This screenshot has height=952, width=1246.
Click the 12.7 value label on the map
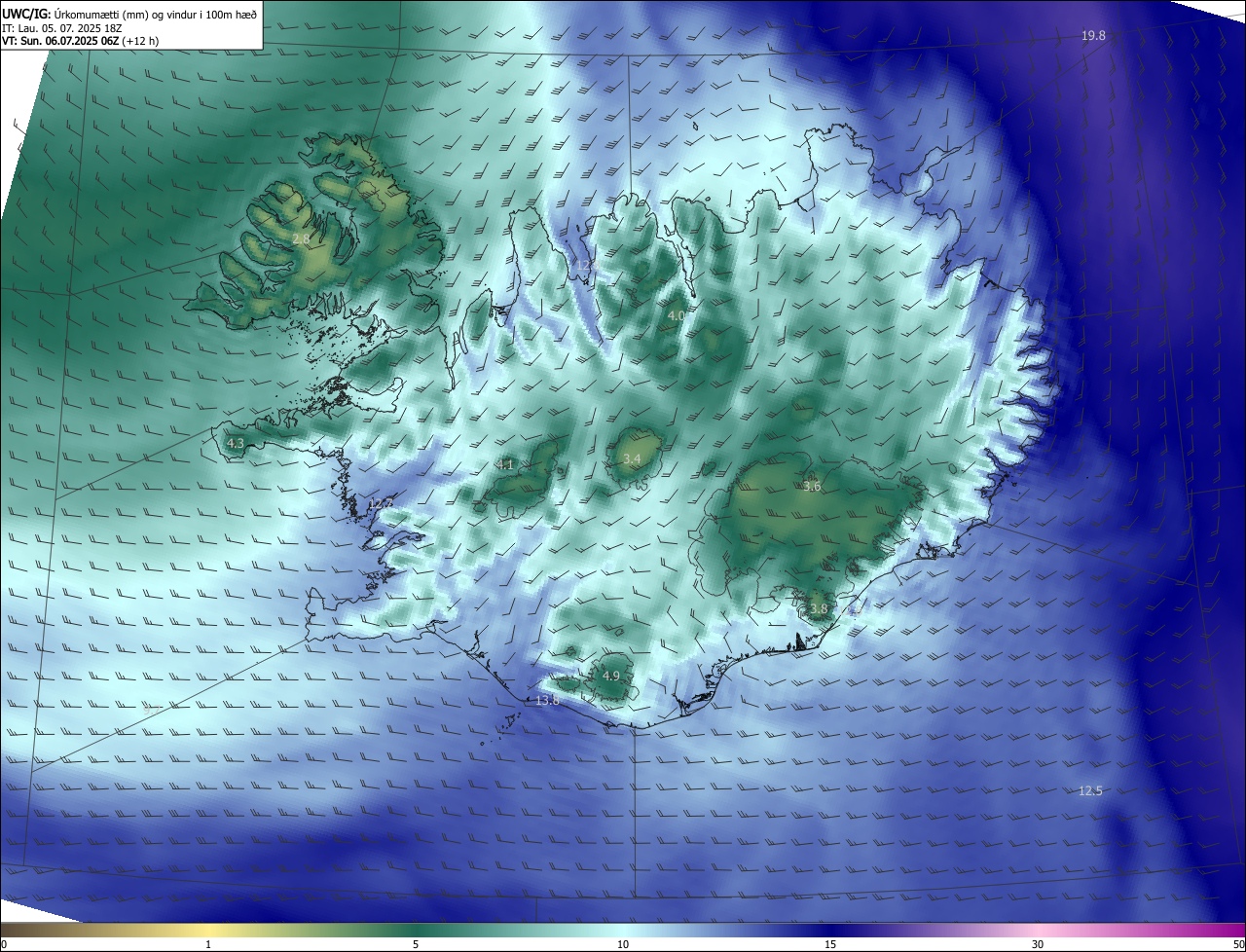click(x=380, y=503)
